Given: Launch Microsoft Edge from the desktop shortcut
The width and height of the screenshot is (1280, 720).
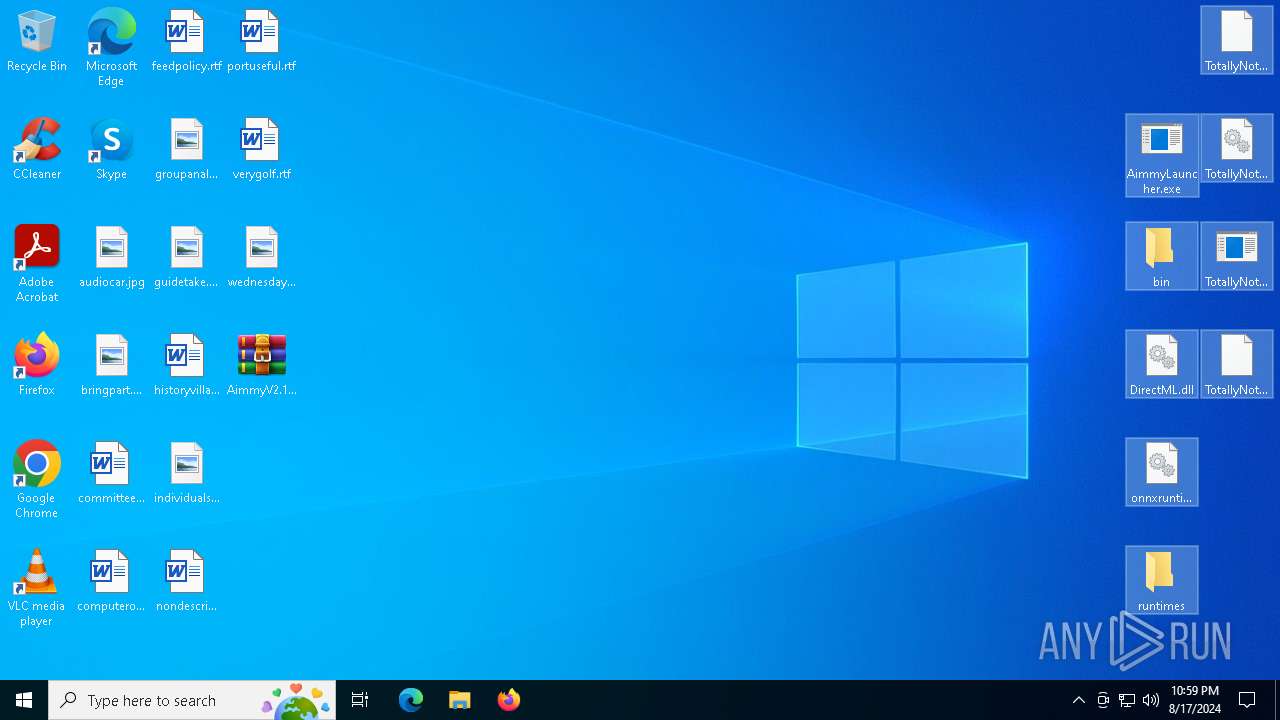Looking at the screenshot, I should (111, 48).
